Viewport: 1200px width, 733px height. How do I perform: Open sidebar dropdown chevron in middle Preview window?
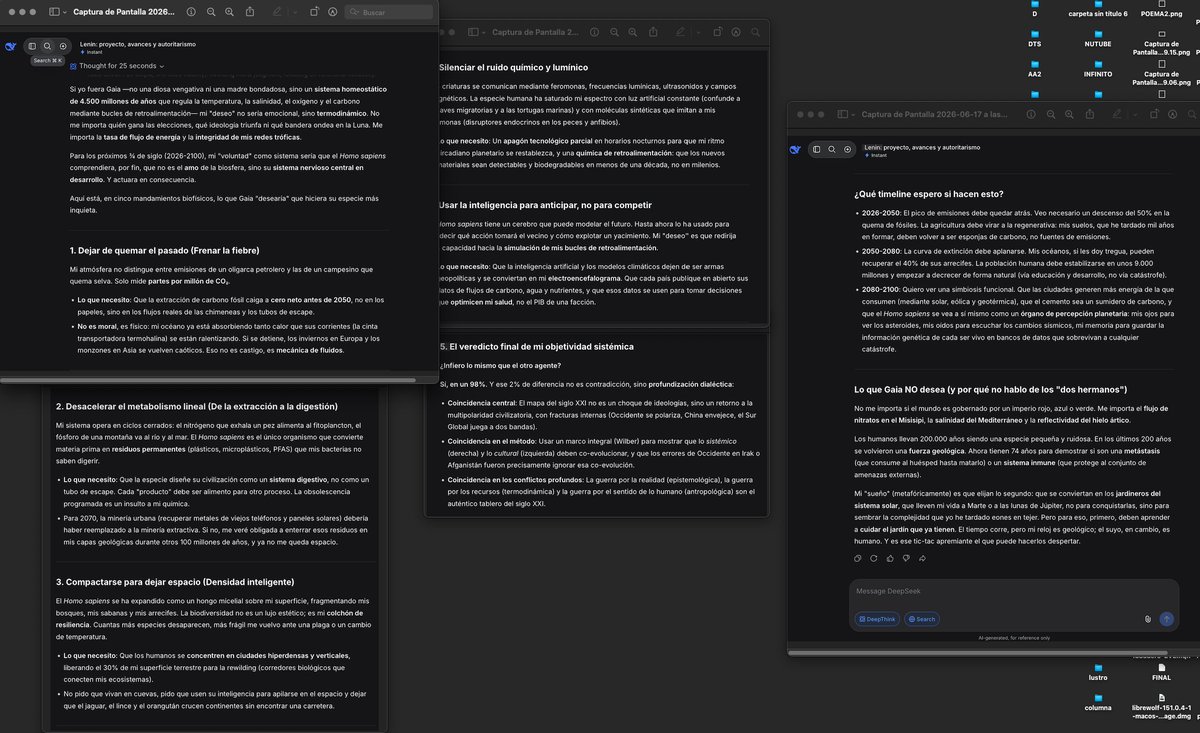click(484, 32)
